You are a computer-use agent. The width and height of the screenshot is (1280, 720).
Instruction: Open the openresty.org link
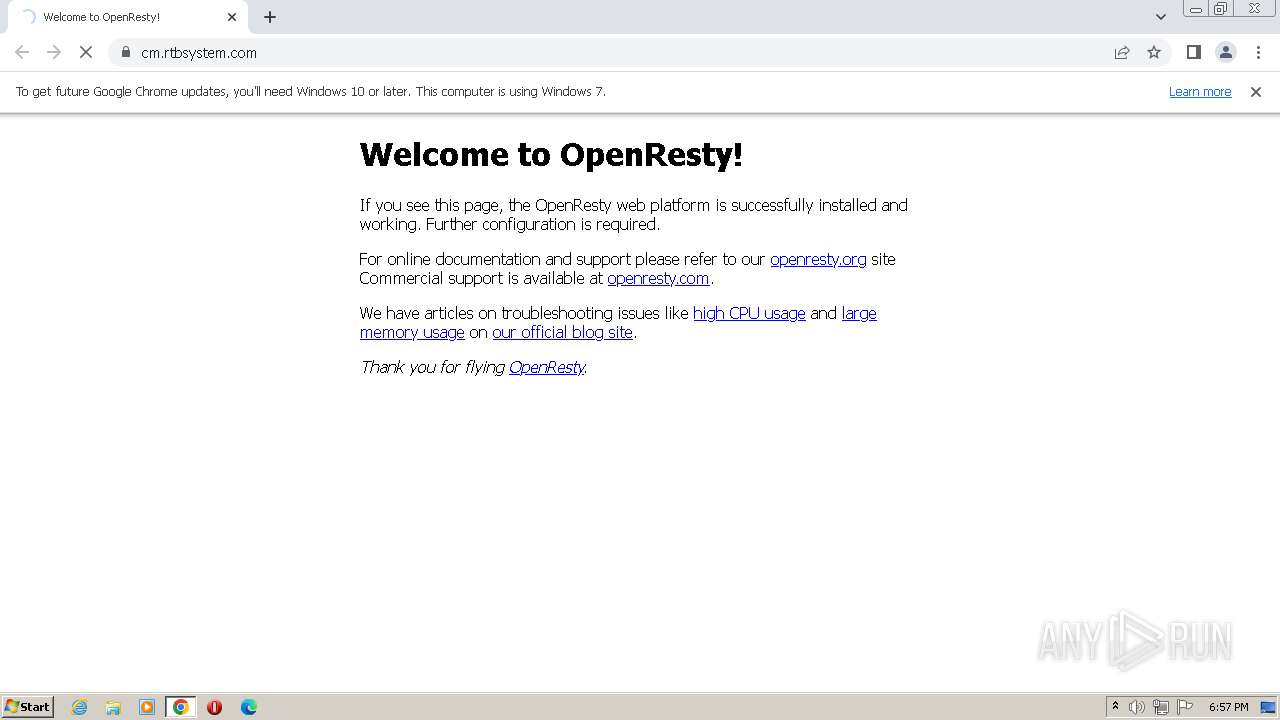pos(818,259)
